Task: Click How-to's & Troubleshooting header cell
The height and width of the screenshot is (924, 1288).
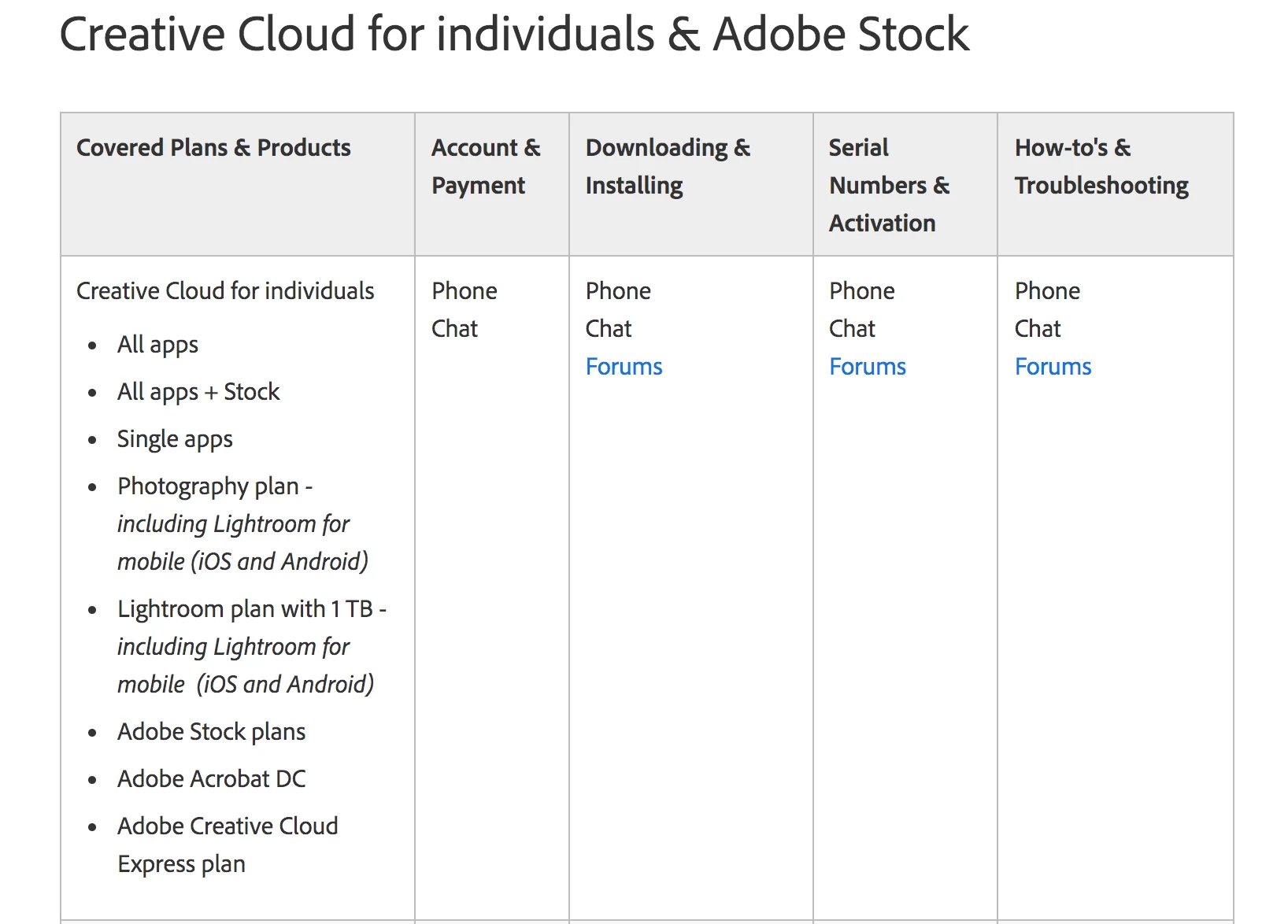Action: [x=1101, y=166]
